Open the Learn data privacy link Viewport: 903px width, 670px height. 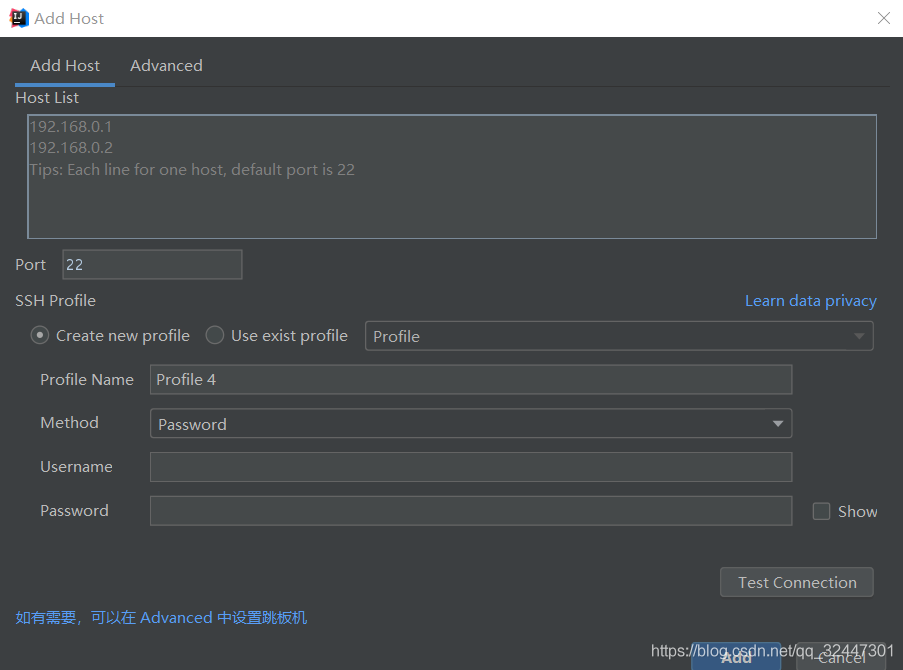pos(810,301)
